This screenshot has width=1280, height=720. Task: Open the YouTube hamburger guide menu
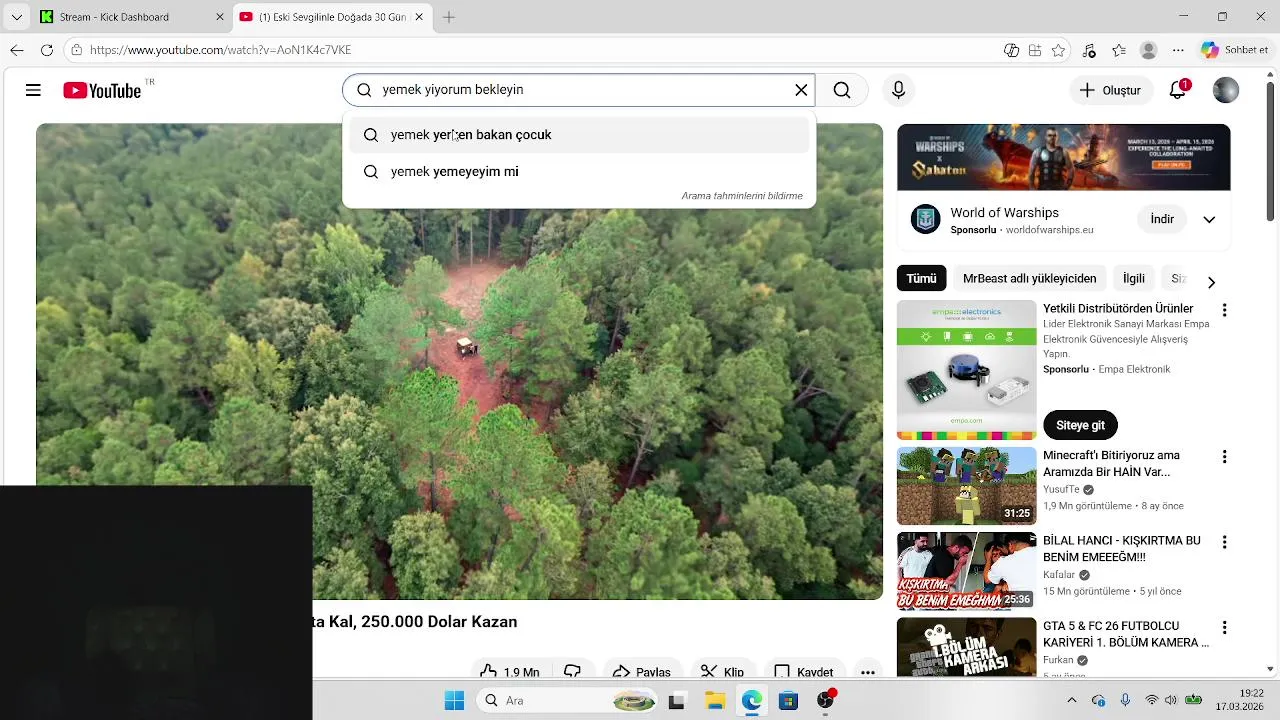(33, 90)
